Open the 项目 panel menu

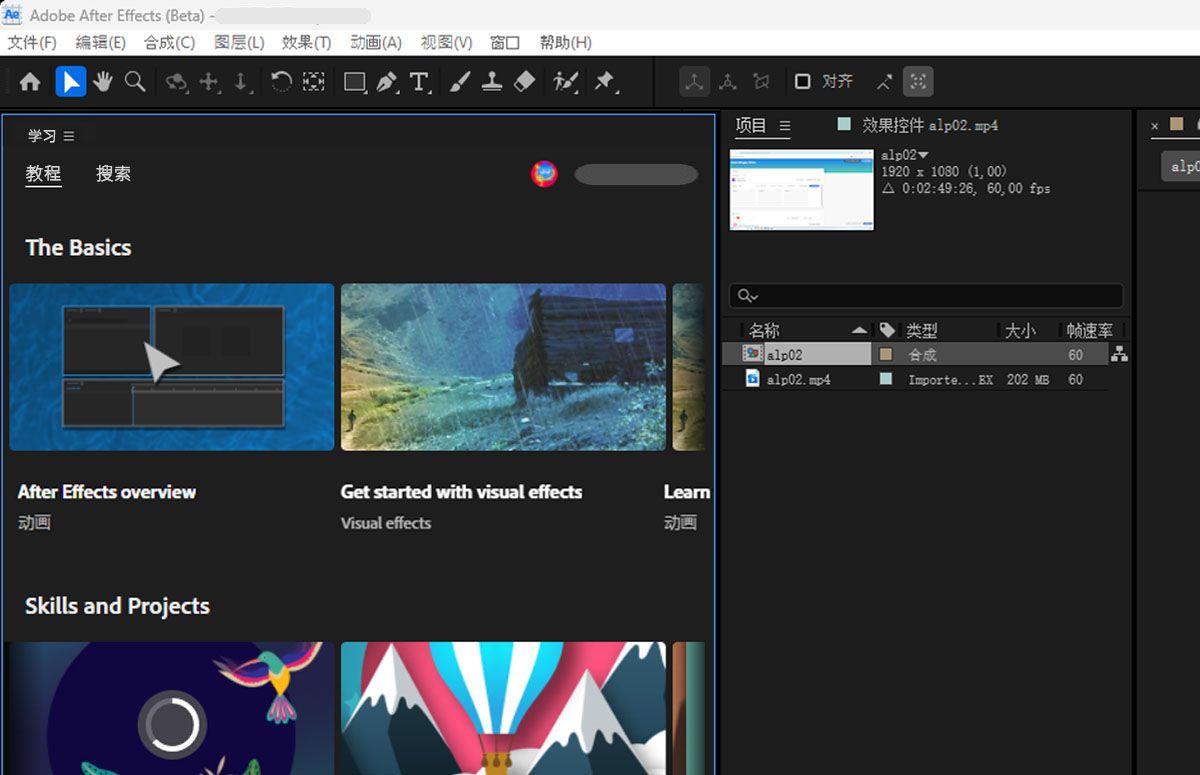point(785,126)
